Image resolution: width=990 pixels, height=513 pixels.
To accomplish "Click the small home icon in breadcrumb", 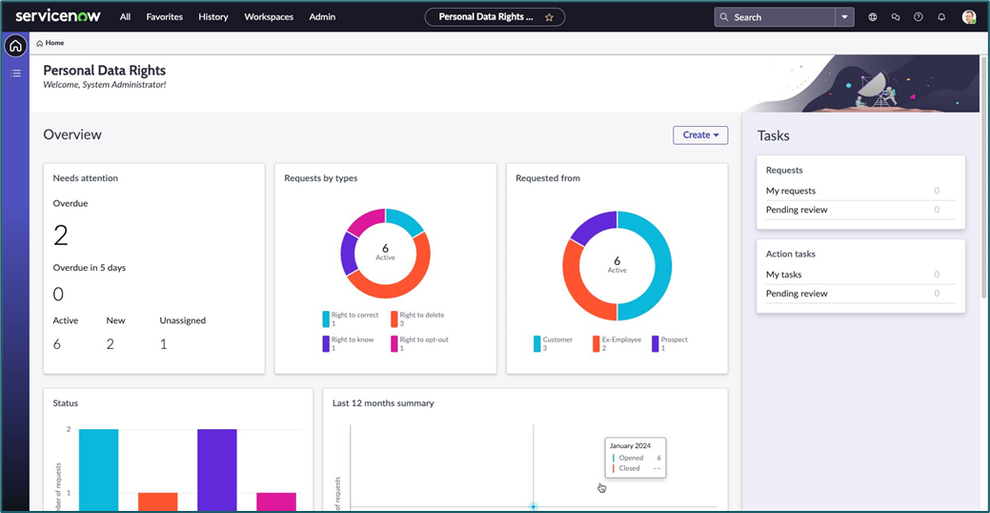I will pos(40,43).
